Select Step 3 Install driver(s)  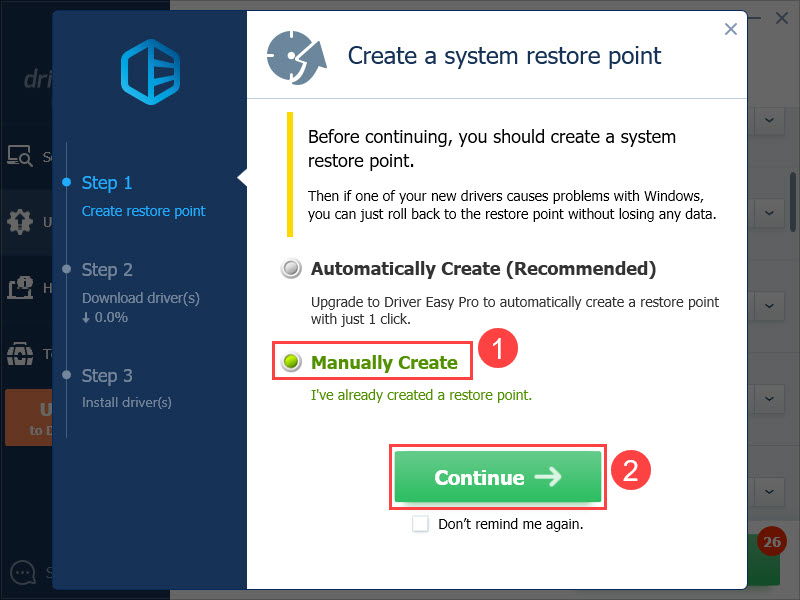(127, 388)
